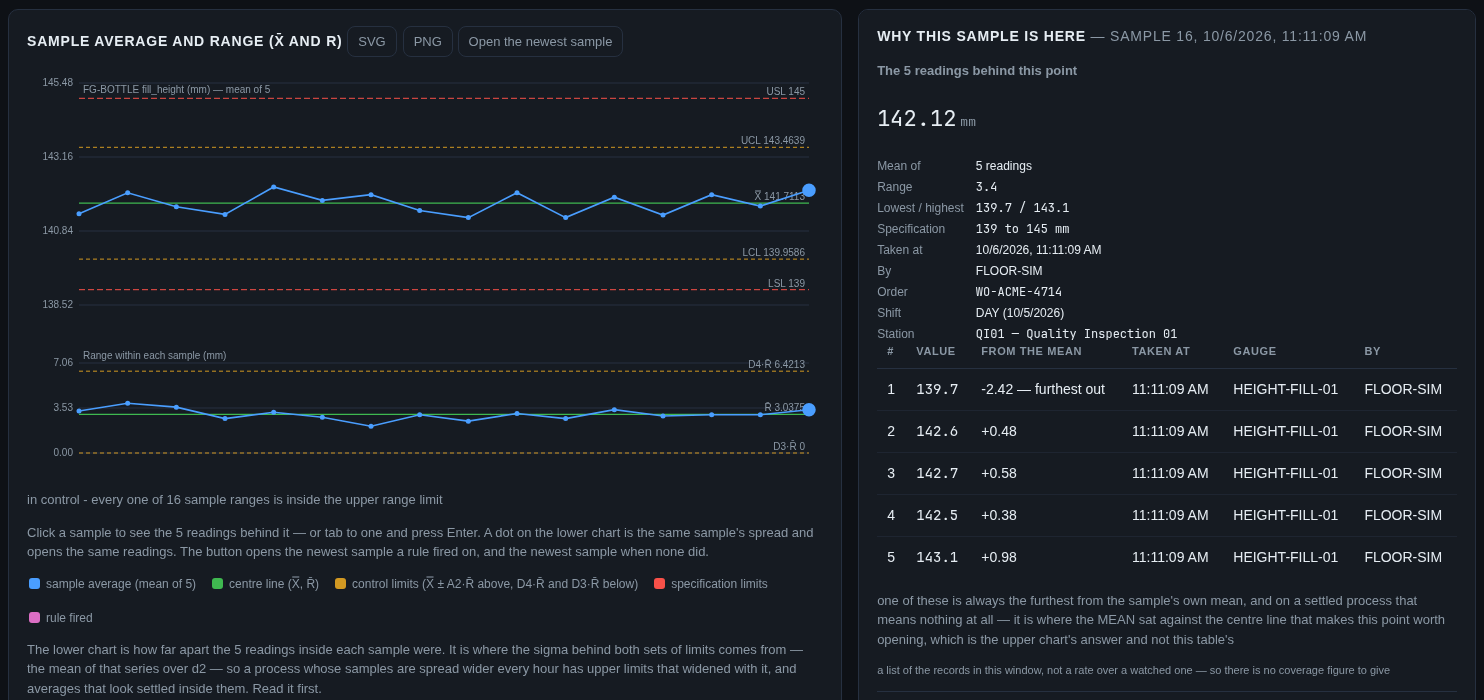Screen dimensions: 1484x700
Task: Click the station "QI01 — Quality Inspection 01"
Action: click(1076, 334)
